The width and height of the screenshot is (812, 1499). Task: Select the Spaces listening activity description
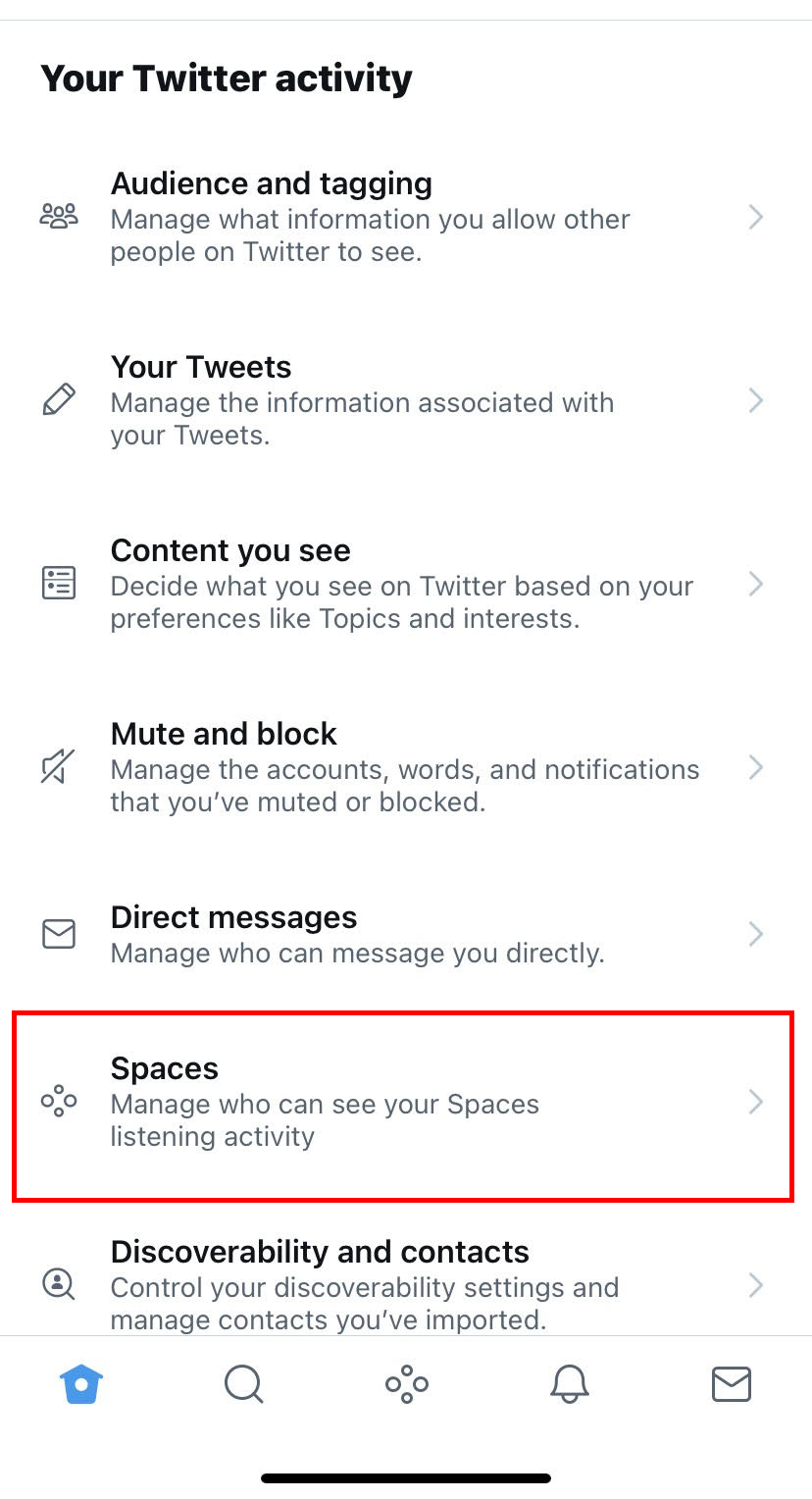325,1120
